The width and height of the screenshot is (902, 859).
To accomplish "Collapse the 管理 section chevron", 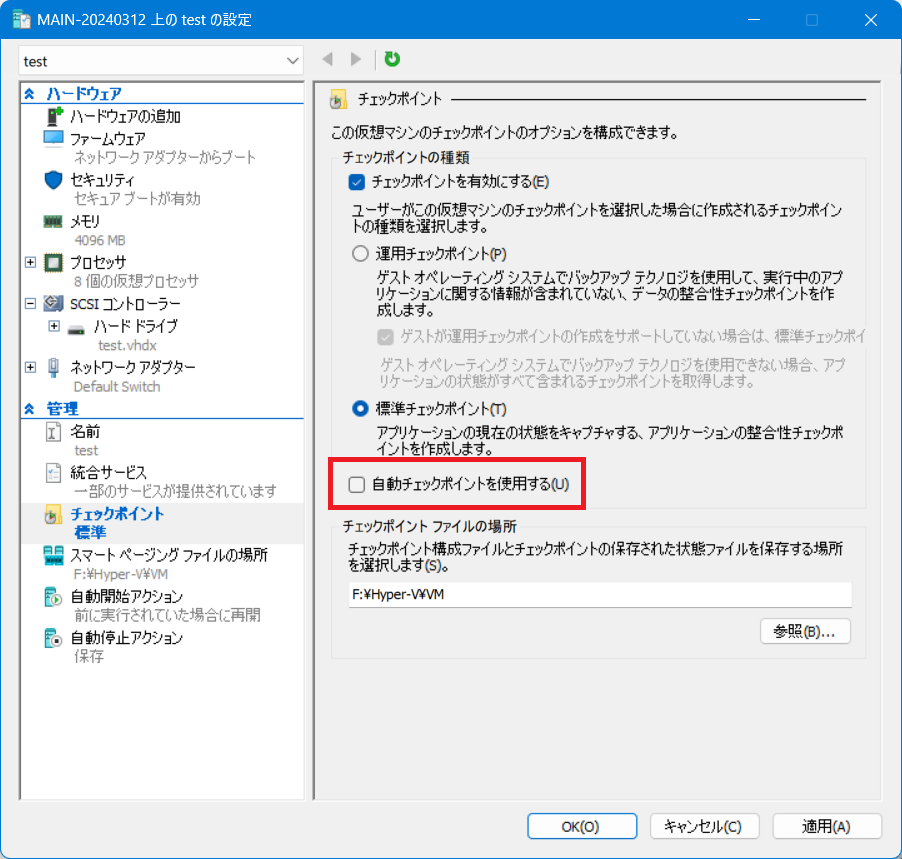I will [x=29, y=408].
